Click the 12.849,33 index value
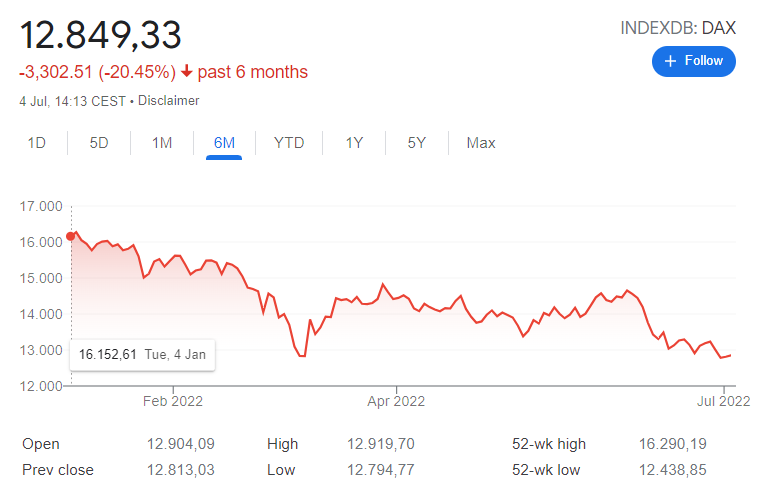This screenshot has height=494, width=780. point(101,34)
